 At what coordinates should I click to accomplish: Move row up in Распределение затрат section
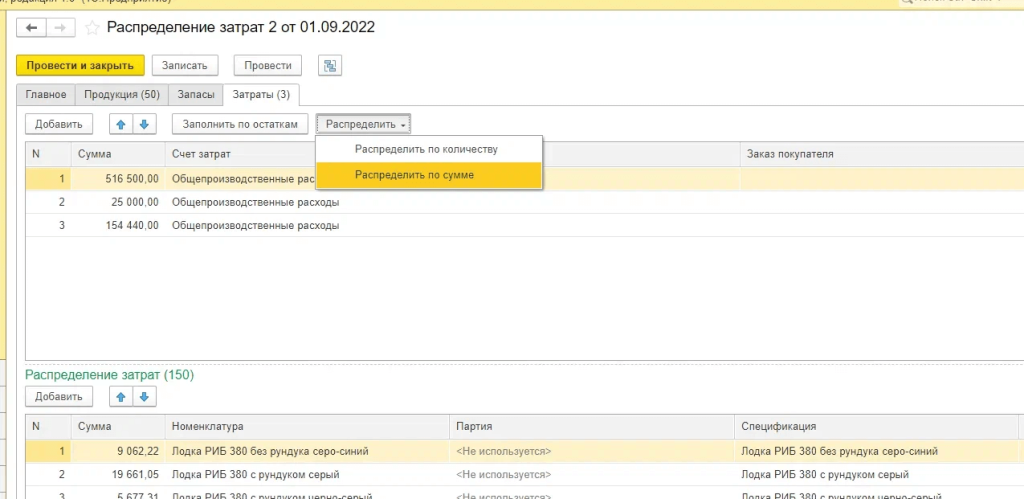coord(121,397)
